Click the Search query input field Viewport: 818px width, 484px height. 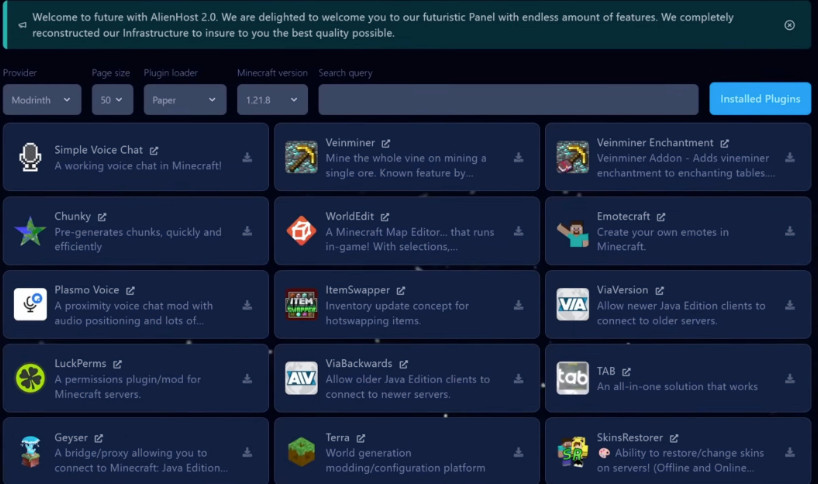pos(508,100)
